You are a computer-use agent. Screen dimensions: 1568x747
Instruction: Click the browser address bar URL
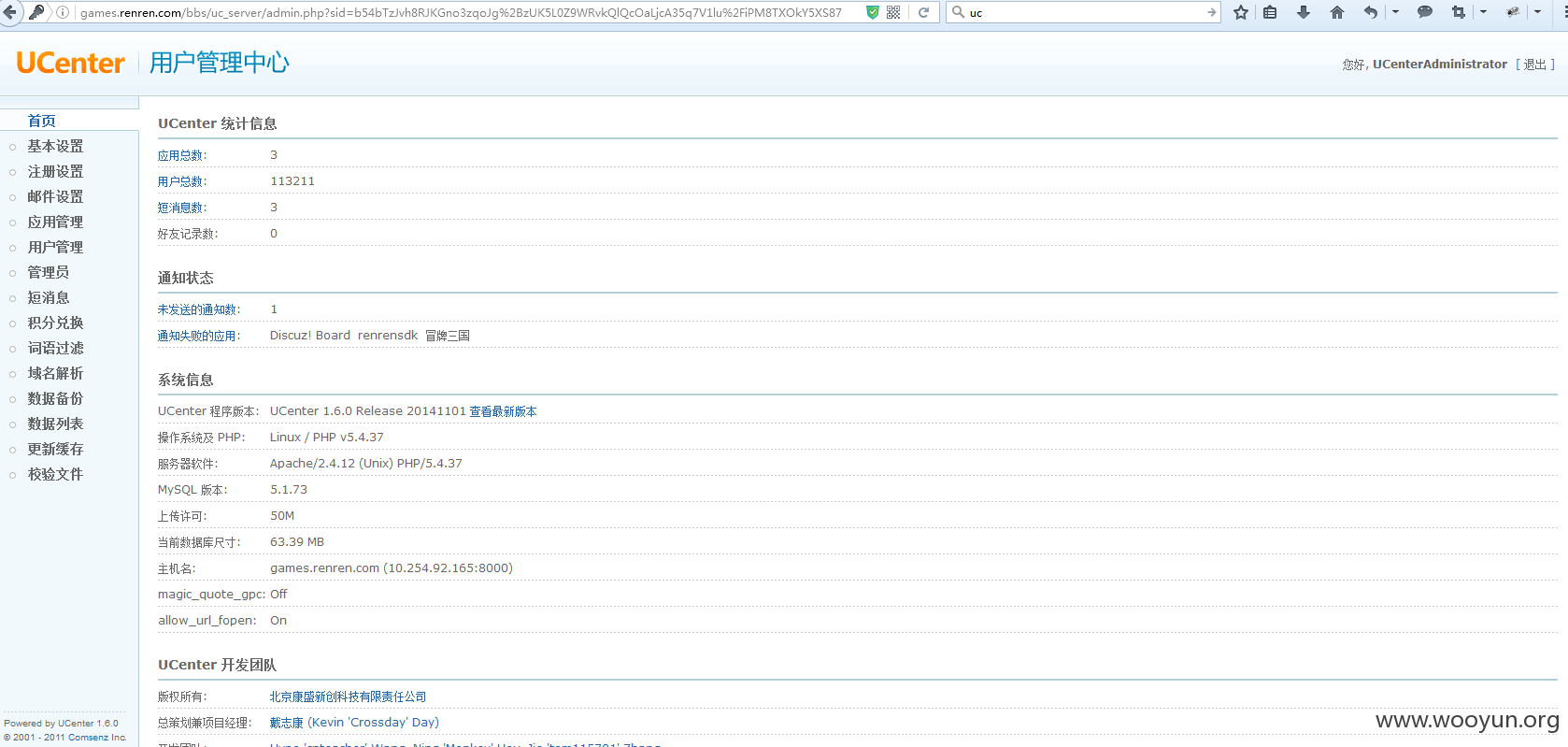[461, 12]
